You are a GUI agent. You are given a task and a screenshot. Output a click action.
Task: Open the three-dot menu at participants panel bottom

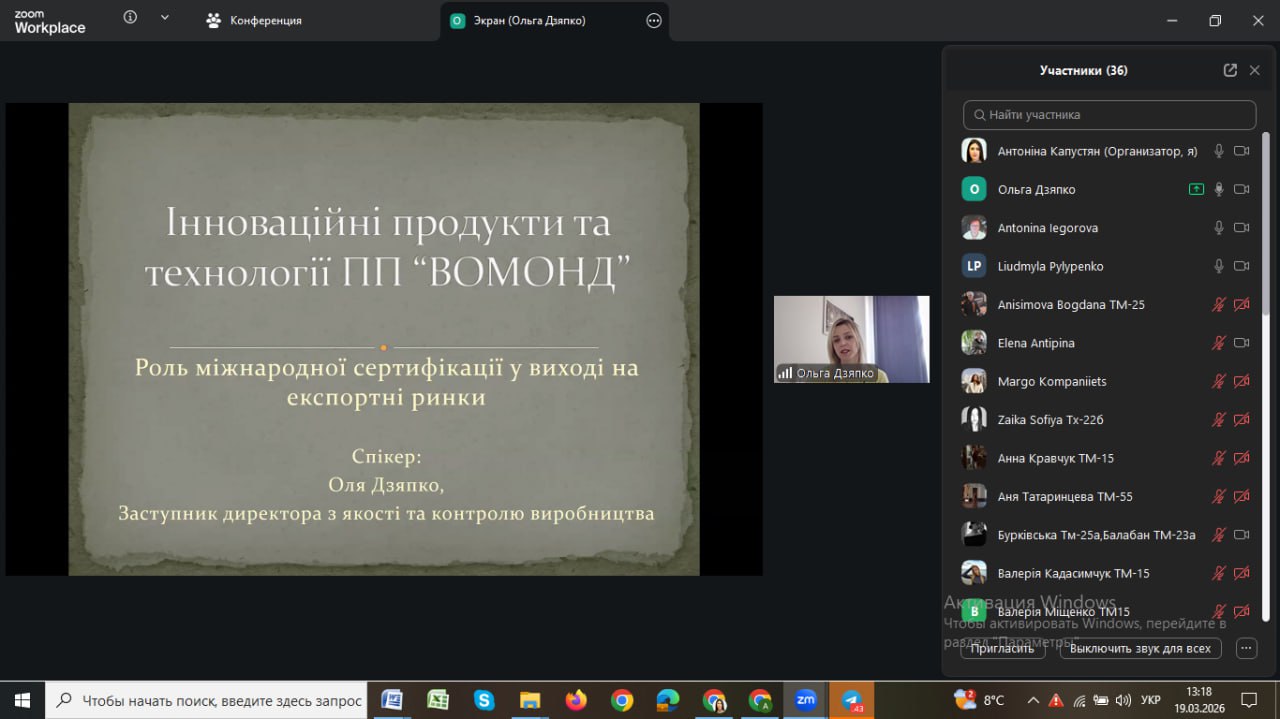1246,648
